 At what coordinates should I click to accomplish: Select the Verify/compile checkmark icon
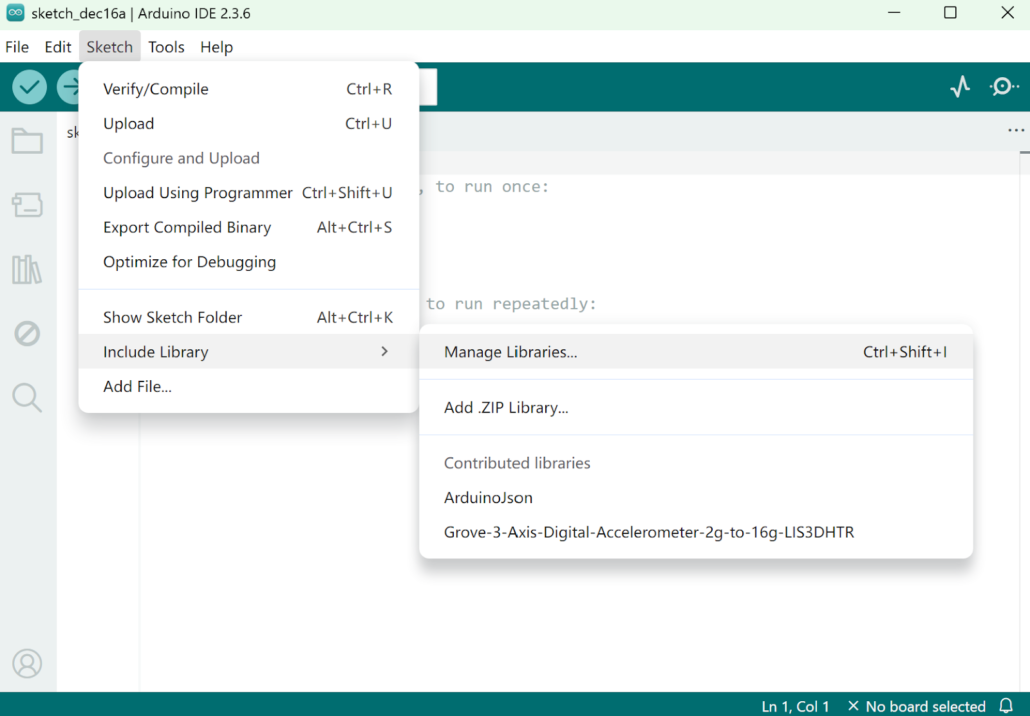tap(28, 87)
